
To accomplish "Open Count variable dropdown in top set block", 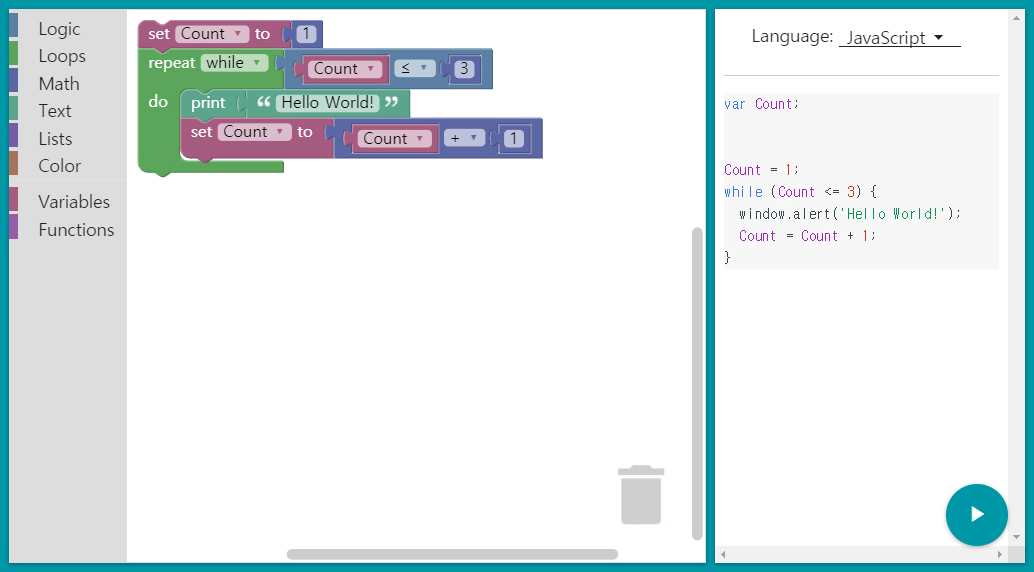I will pyautogui.click(x=212, y=34).
